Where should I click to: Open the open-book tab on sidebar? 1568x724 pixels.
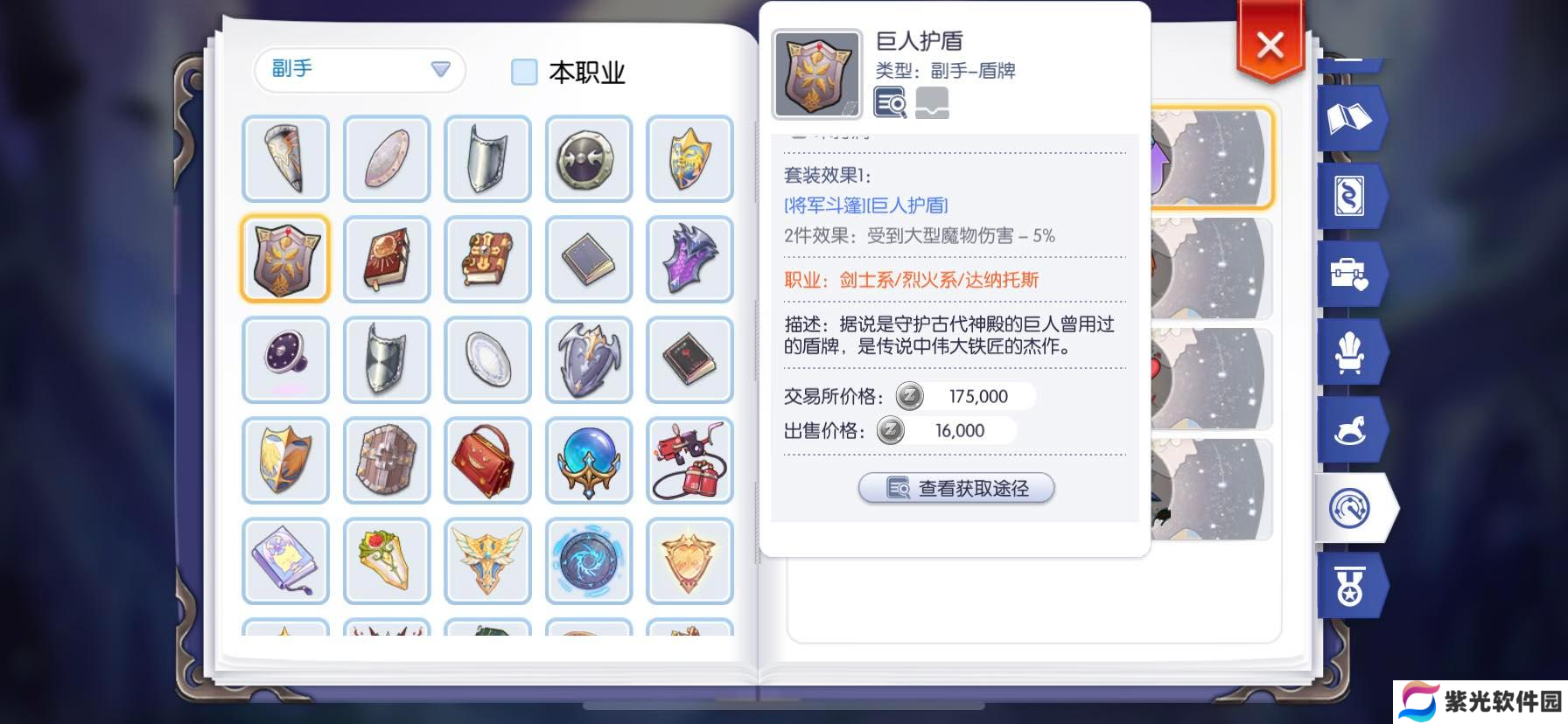[x=1349, y=119]
